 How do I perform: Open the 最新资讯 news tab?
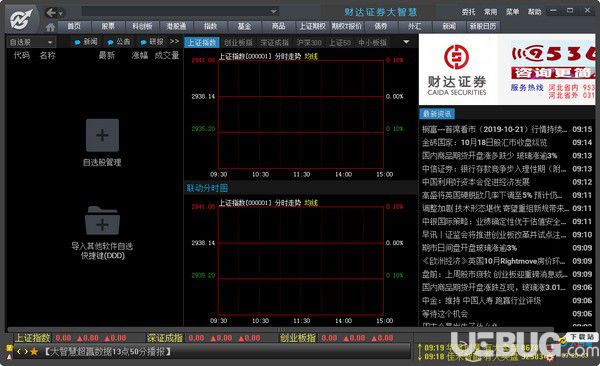click(437, 114)
